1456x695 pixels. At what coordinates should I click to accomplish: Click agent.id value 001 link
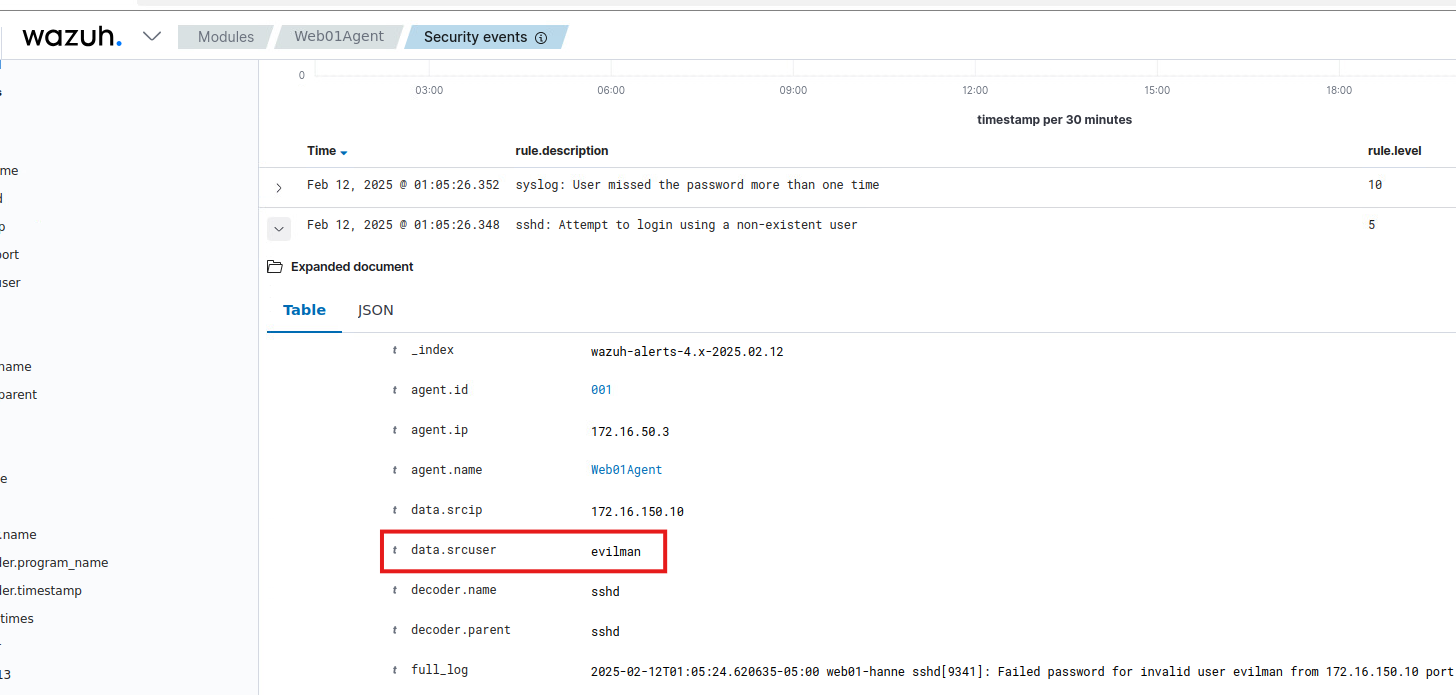(601, 390)
